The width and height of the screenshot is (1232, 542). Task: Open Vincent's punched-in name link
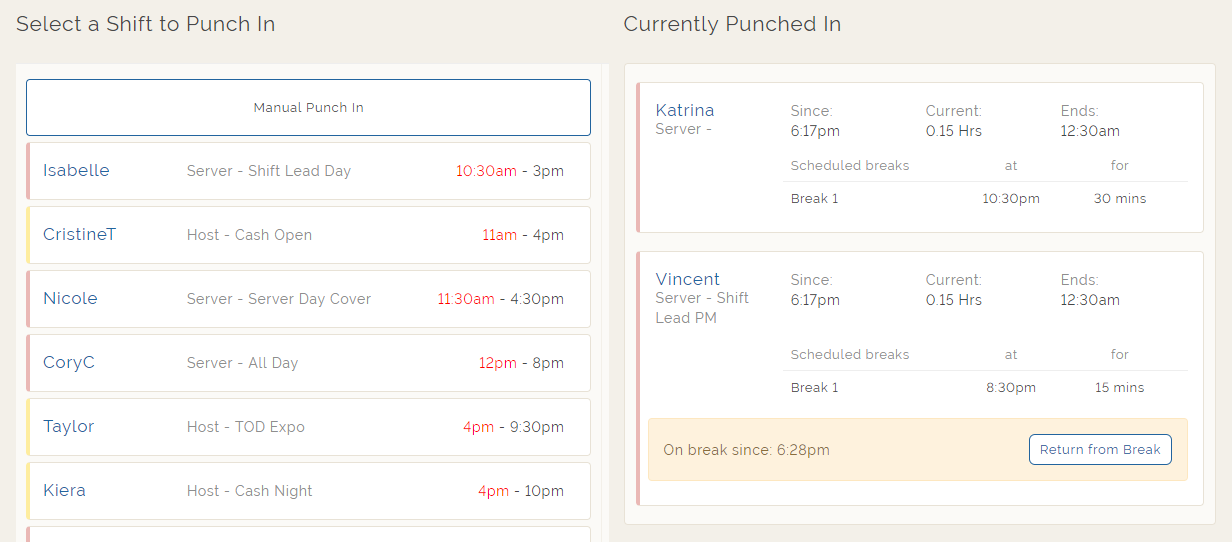[687, 279]
